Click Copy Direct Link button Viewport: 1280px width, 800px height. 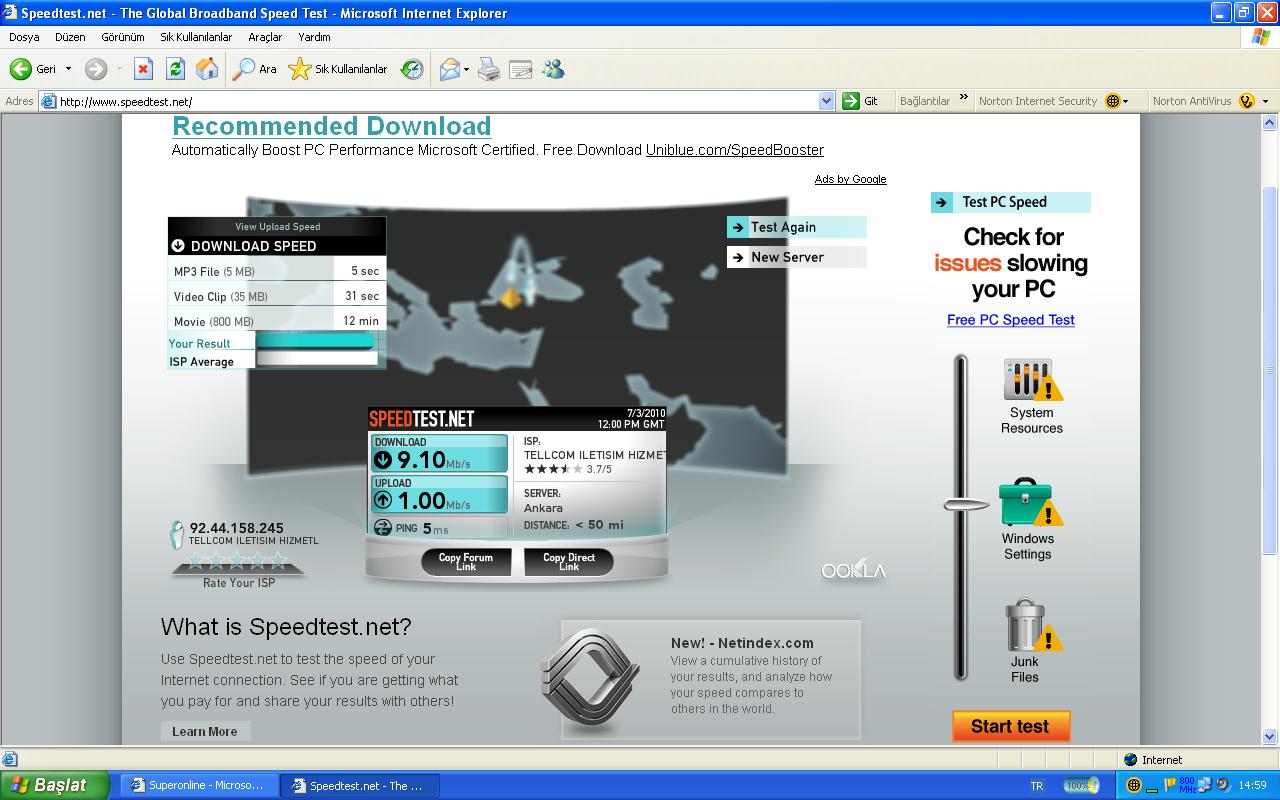click(569, 562)
